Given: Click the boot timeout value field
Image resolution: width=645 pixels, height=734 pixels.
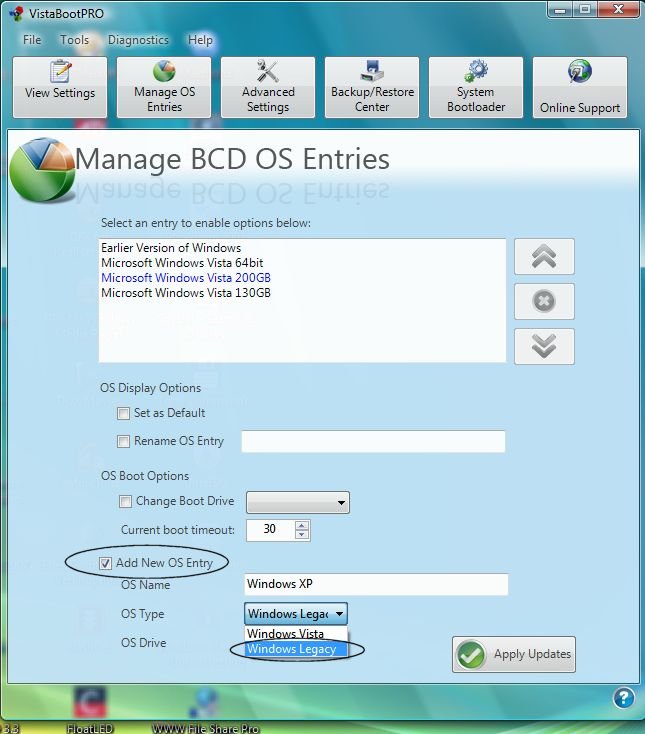Looking at the screenshot, I should (271, 530).
